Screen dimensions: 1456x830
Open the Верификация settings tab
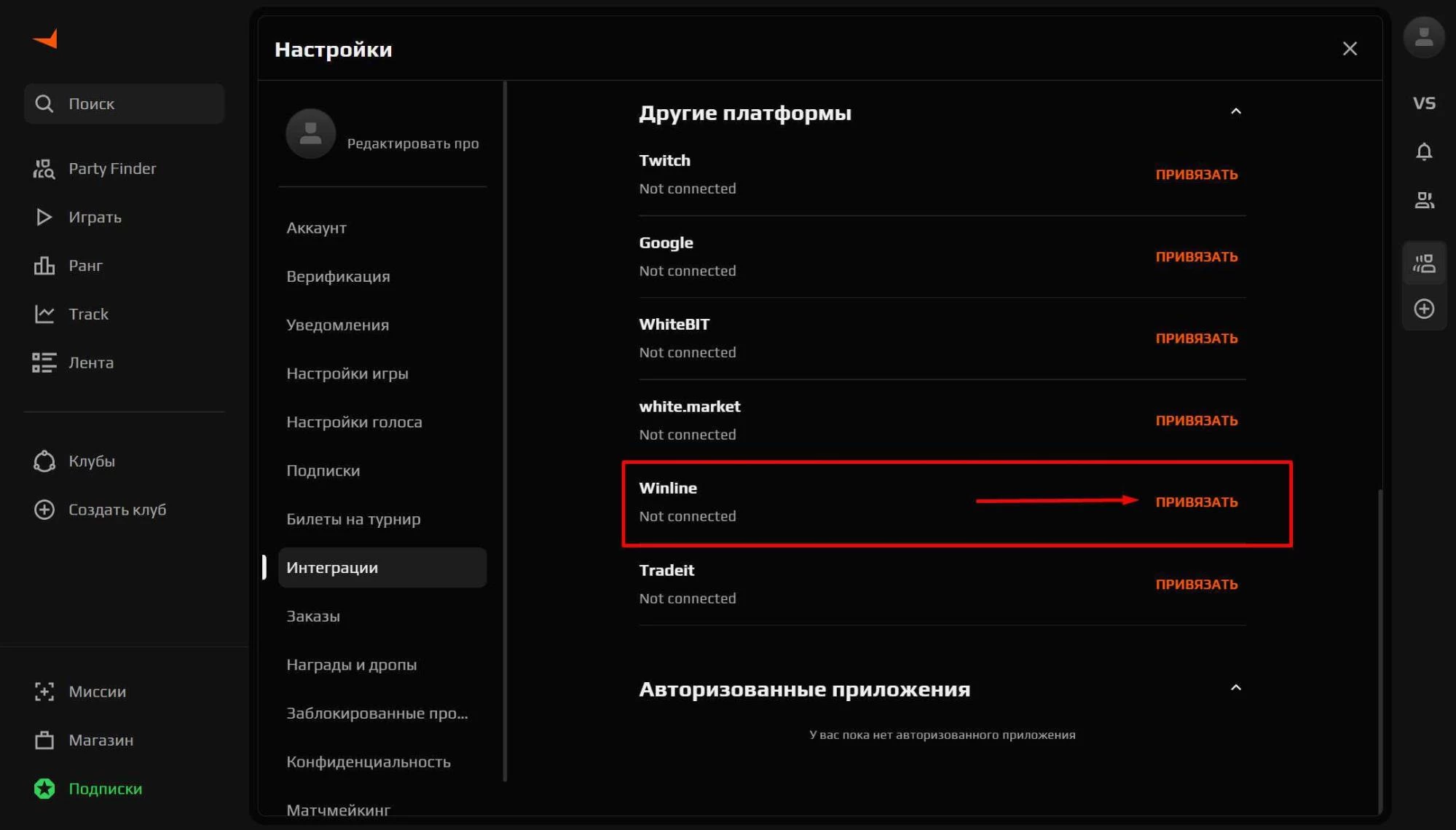coord(382,277)
